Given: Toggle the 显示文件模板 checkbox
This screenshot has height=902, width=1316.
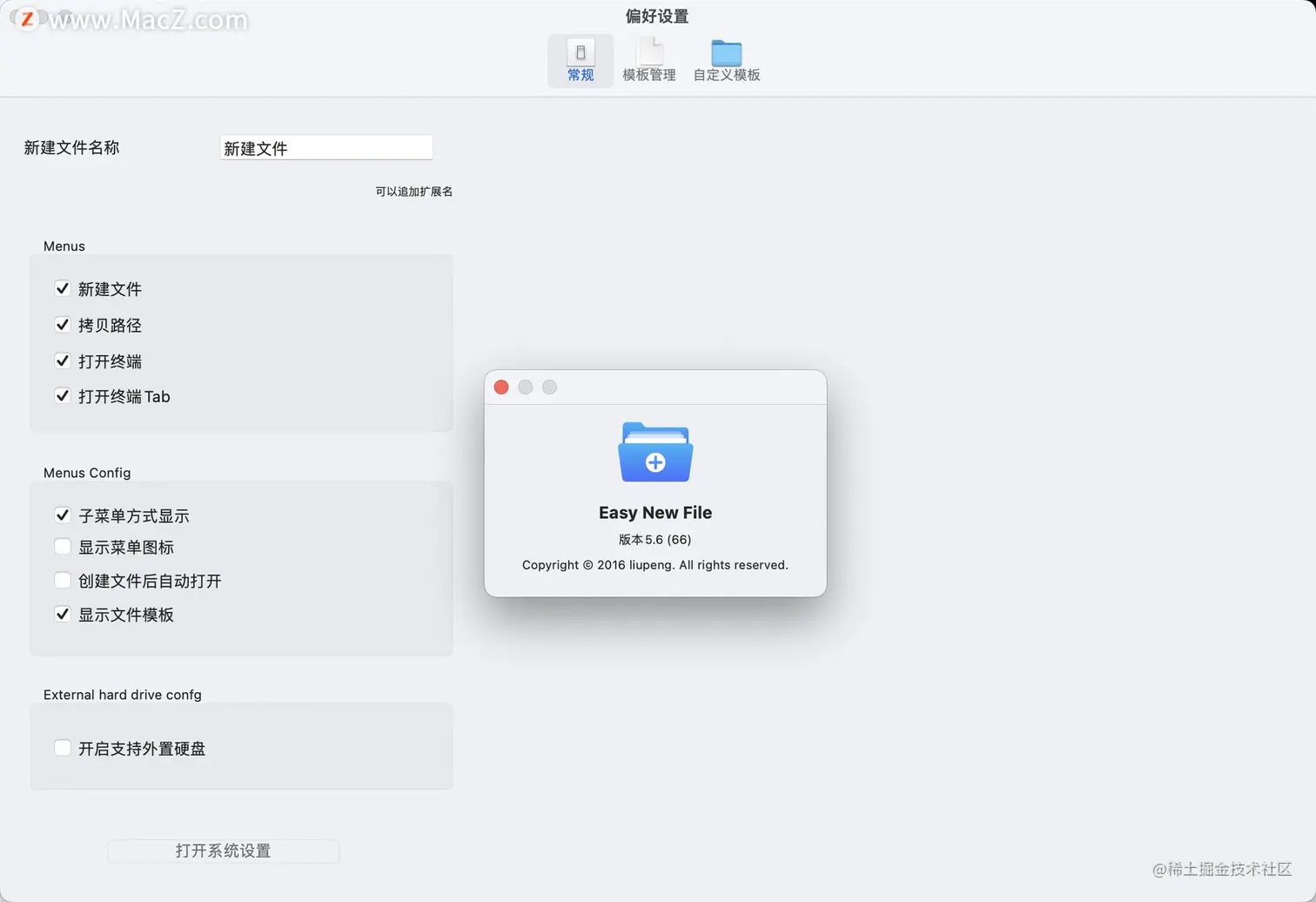Looking at the screenshot, I should click(63, 615).
